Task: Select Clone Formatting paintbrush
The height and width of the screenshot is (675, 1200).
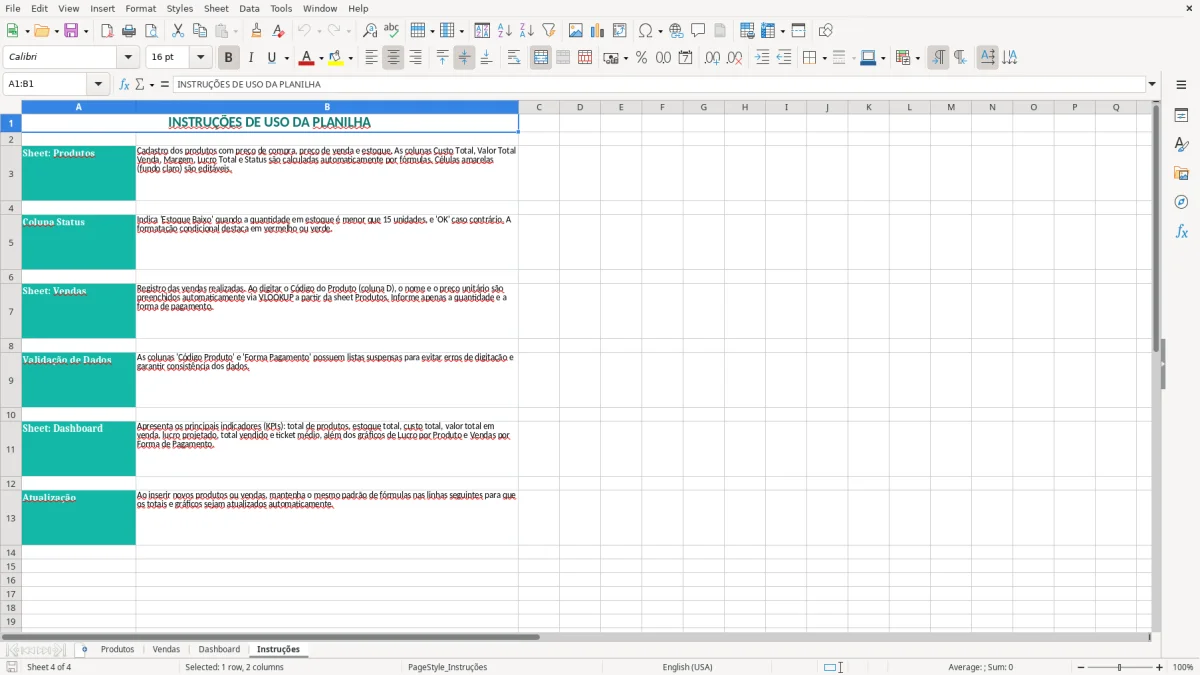Action: point(256,31)
